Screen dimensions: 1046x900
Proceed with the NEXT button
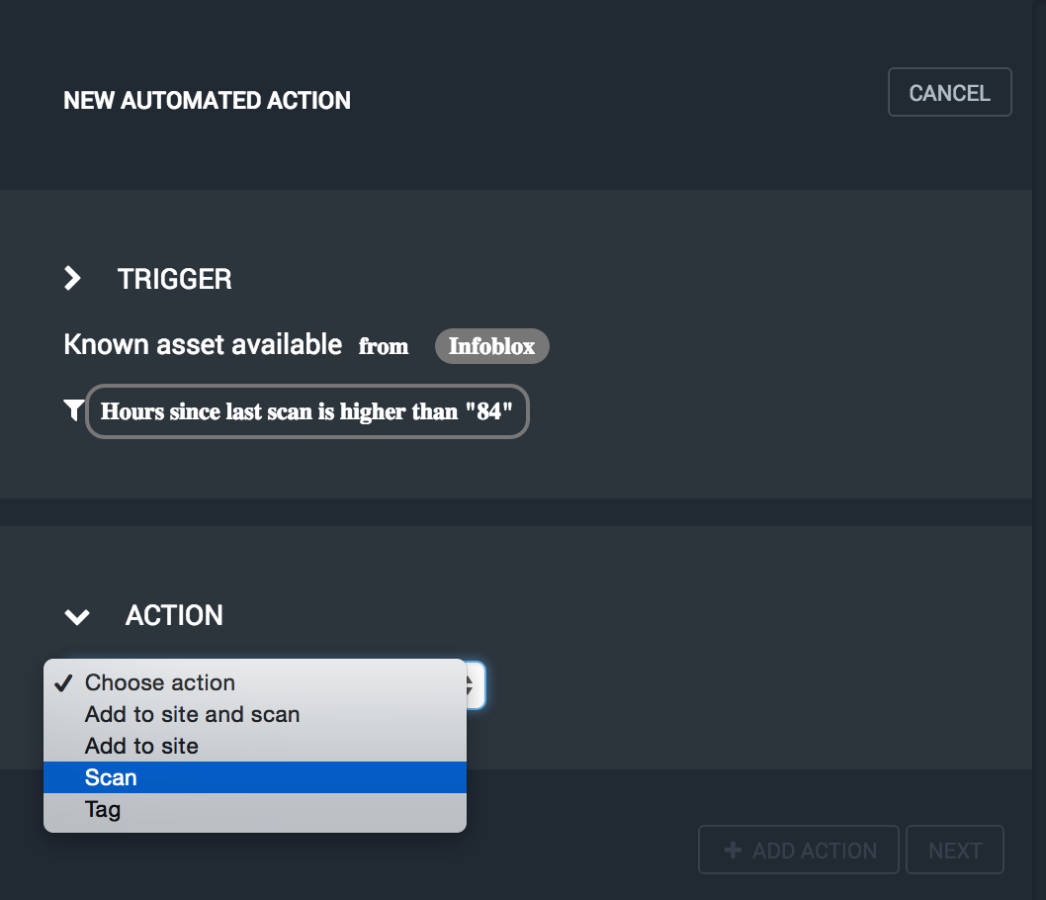tap(954, 850)
